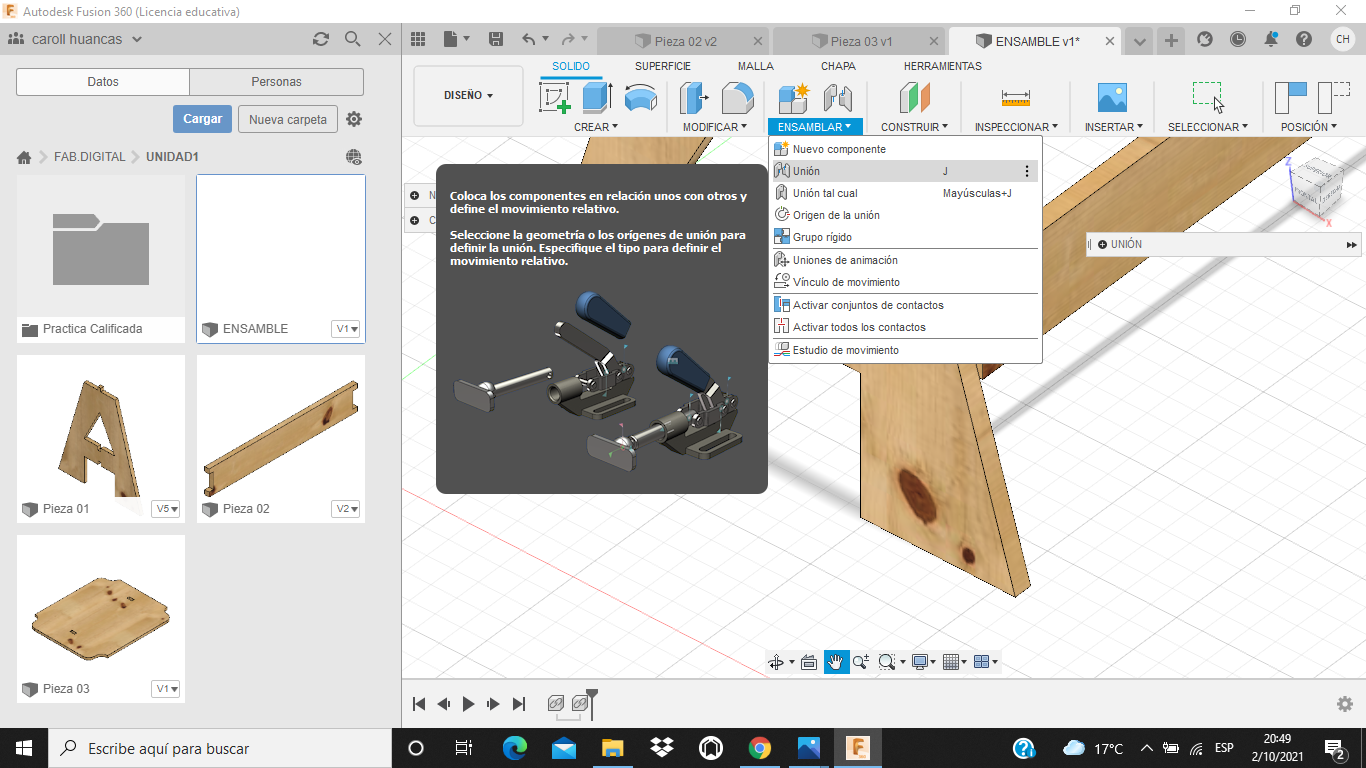Select Grupo rígido from menu

point(822,237)
